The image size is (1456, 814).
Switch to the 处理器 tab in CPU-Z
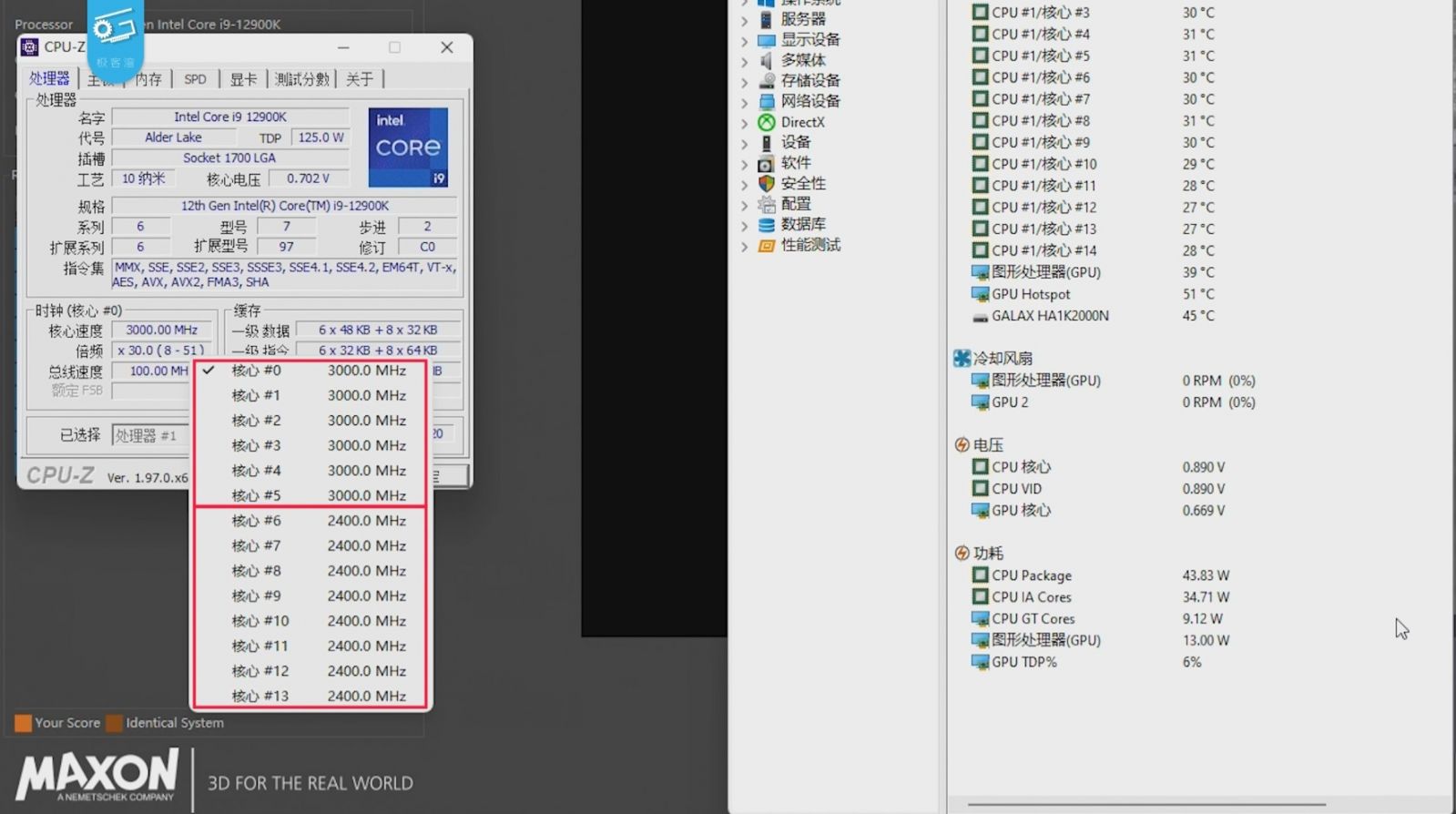point(49,79)
